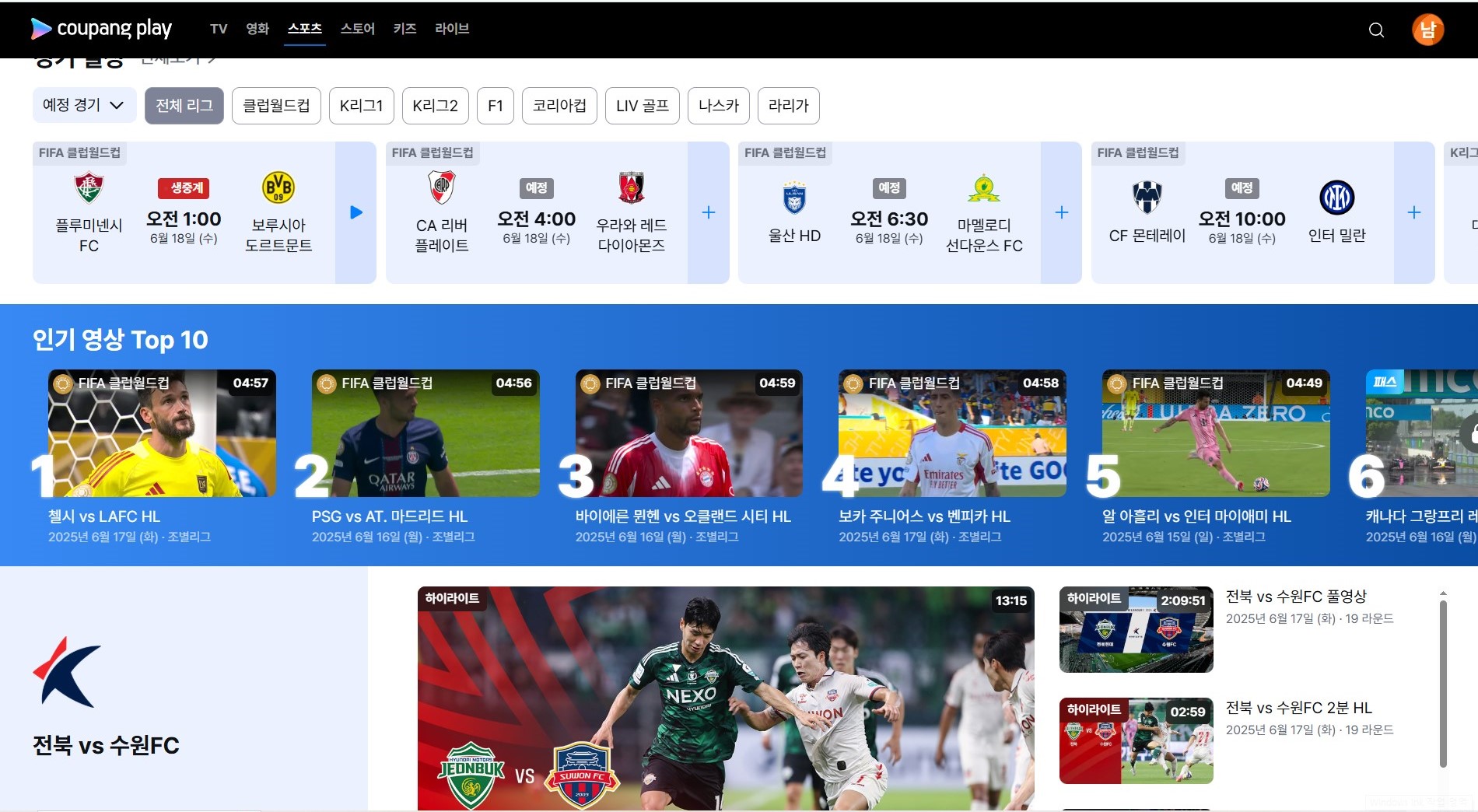Go to the 영화 menu
The height and width of the screenshot is (812, 1478).
[257, 29]
